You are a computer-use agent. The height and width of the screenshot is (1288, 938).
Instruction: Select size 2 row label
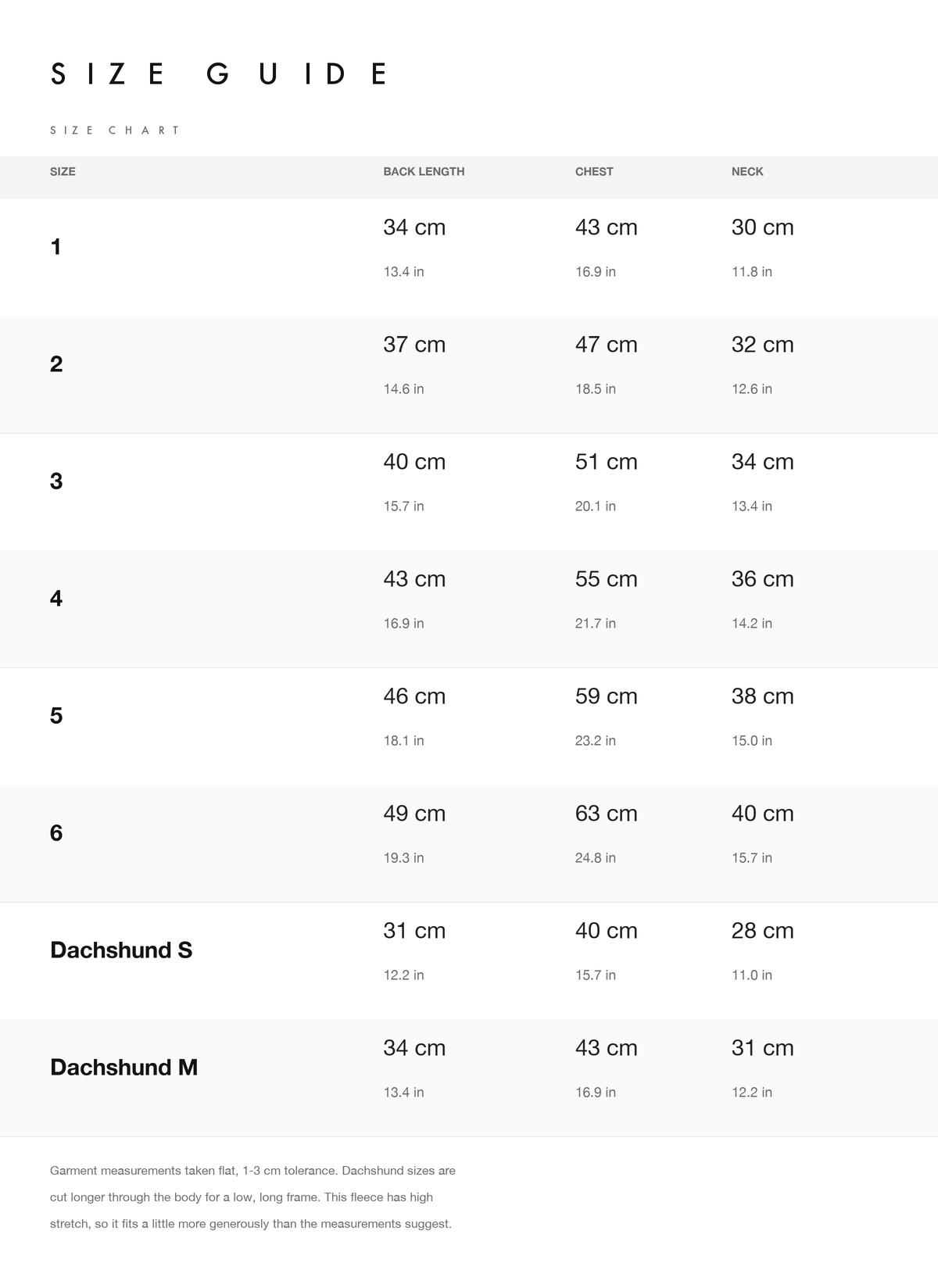[56, 364]
